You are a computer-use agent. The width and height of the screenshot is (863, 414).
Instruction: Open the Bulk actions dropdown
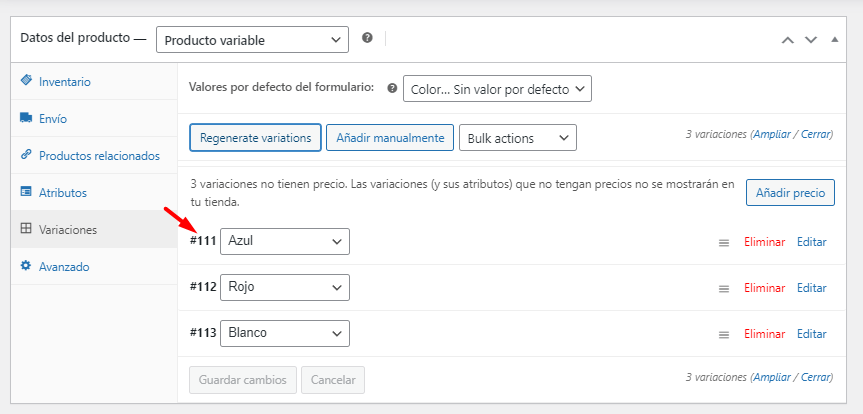pos(518,138)
